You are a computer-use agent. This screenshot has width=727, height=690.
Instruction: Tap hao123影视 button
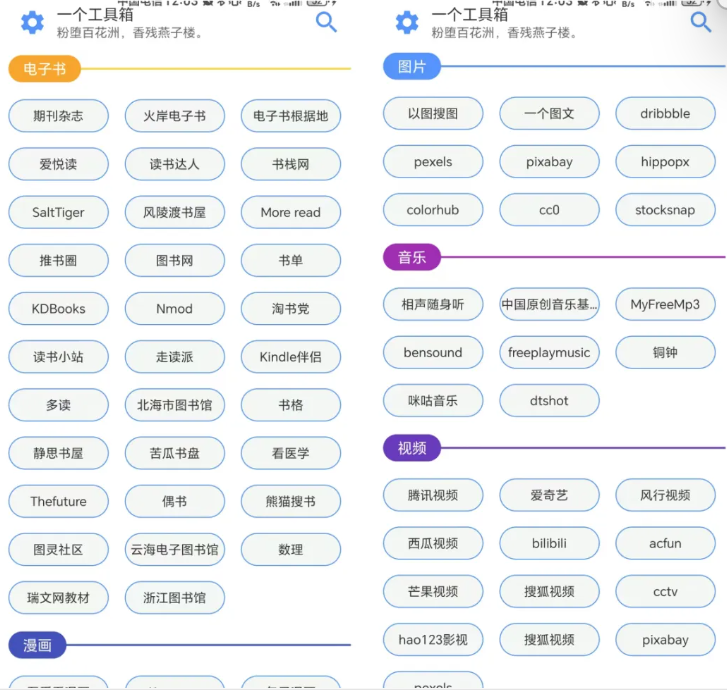pyautogui.click(x=433, y=639)
